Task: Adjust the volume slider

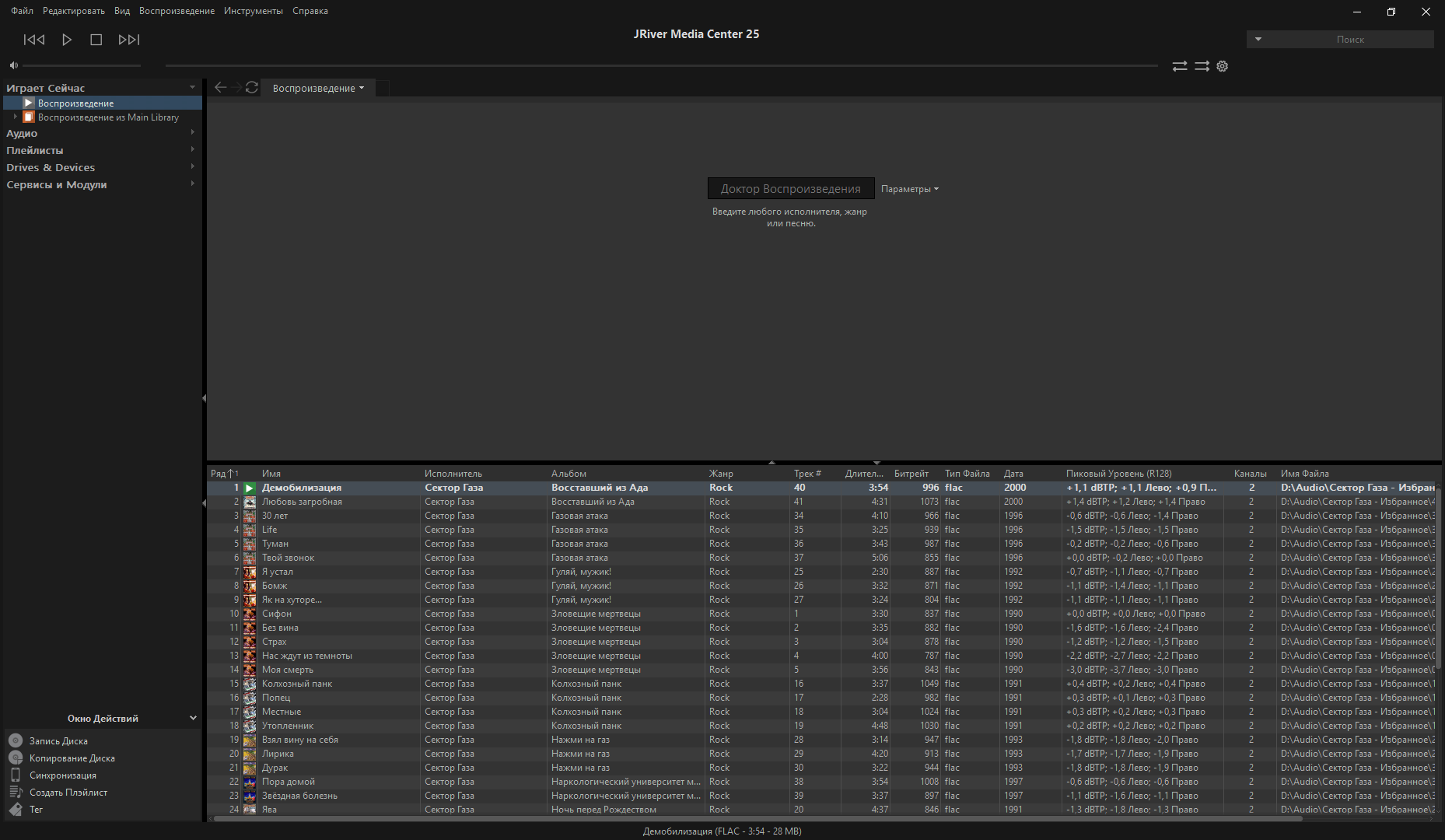Action: pyautogui.click(x=81, y=65)
